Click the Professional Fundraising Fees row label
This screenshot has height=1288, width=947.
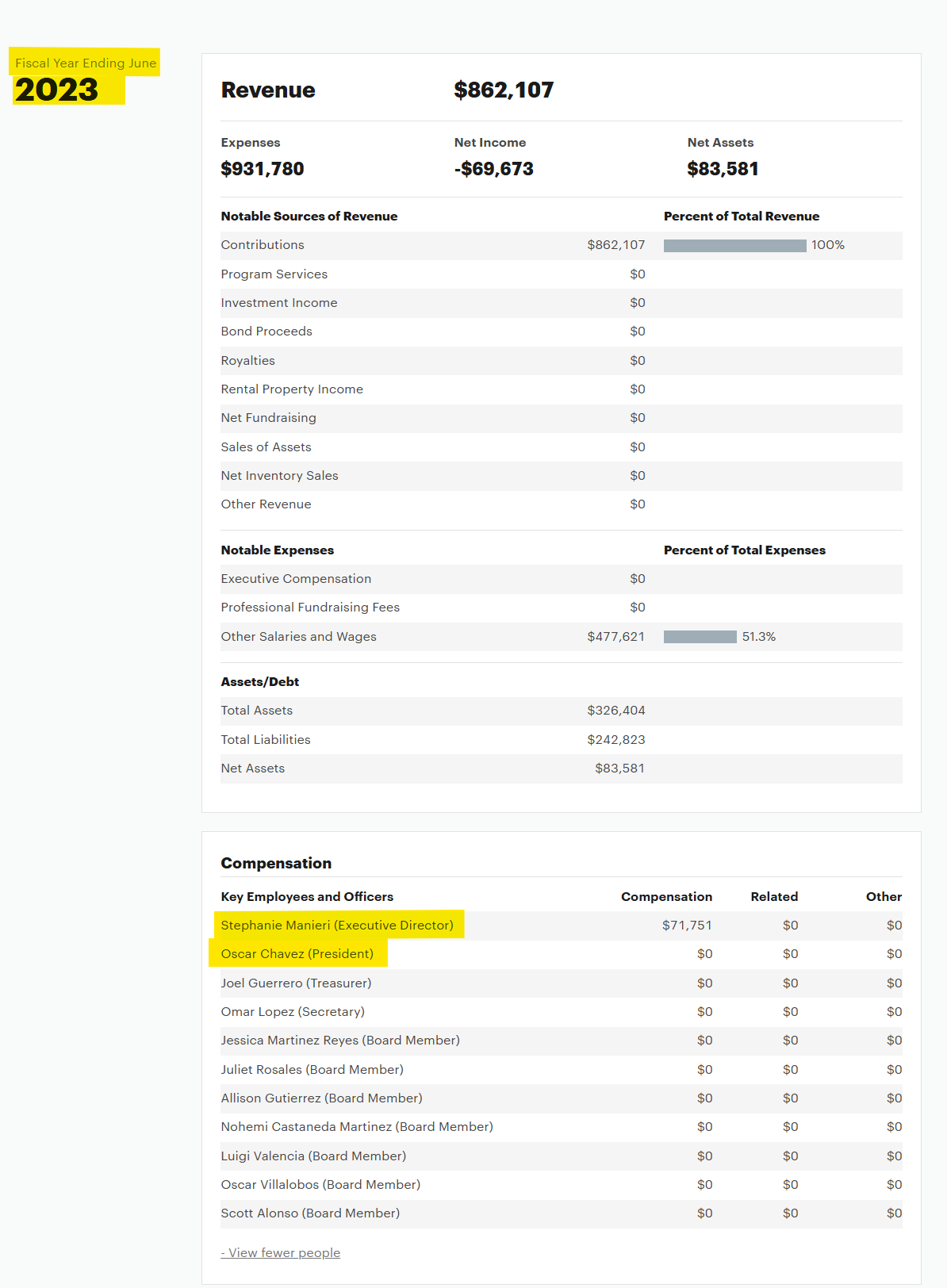tap(310, 607)
